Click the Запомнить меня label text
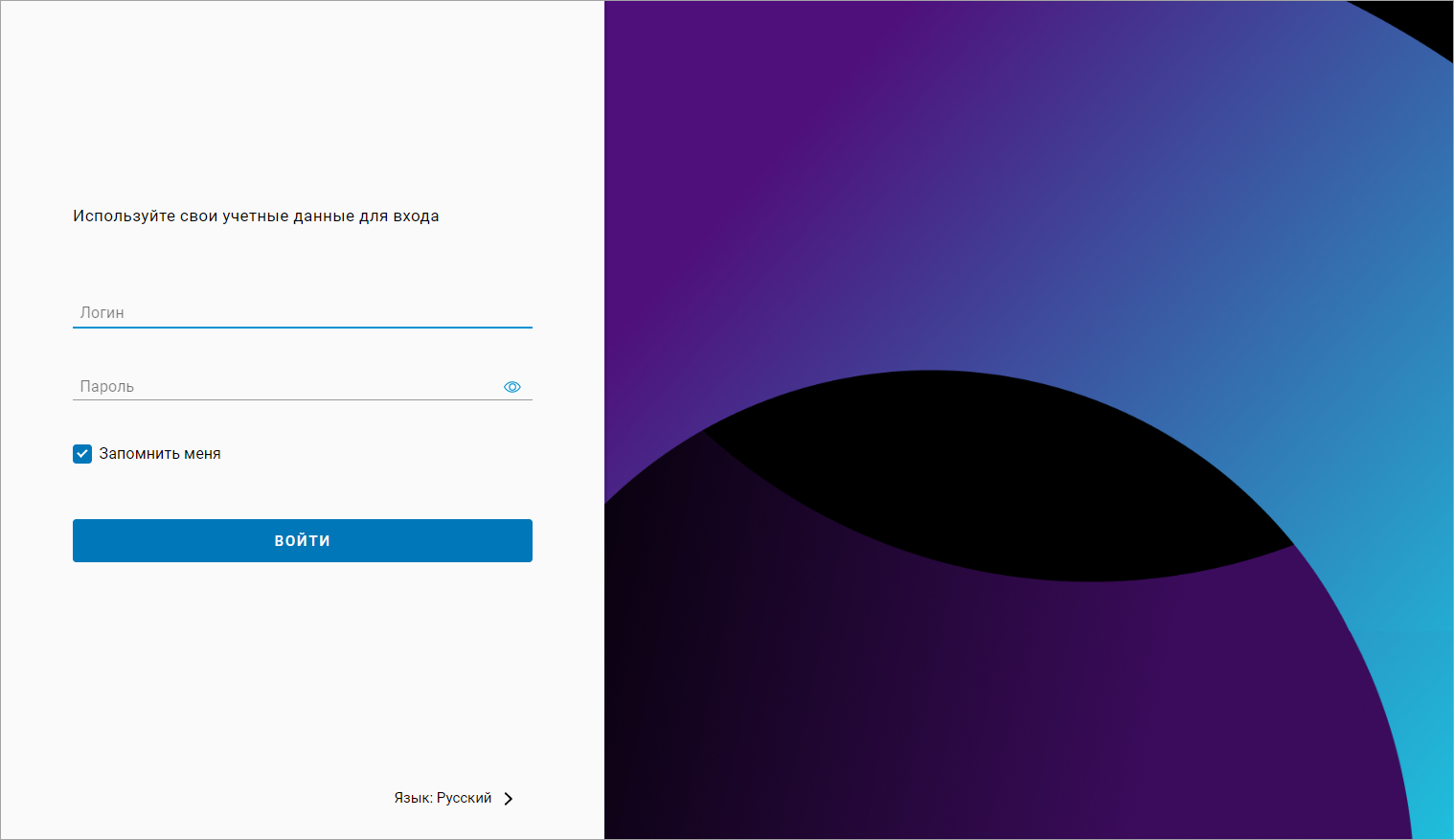The height and width of the screenshot is (840, 1454). pyautogui.click(x=160, y=454)
